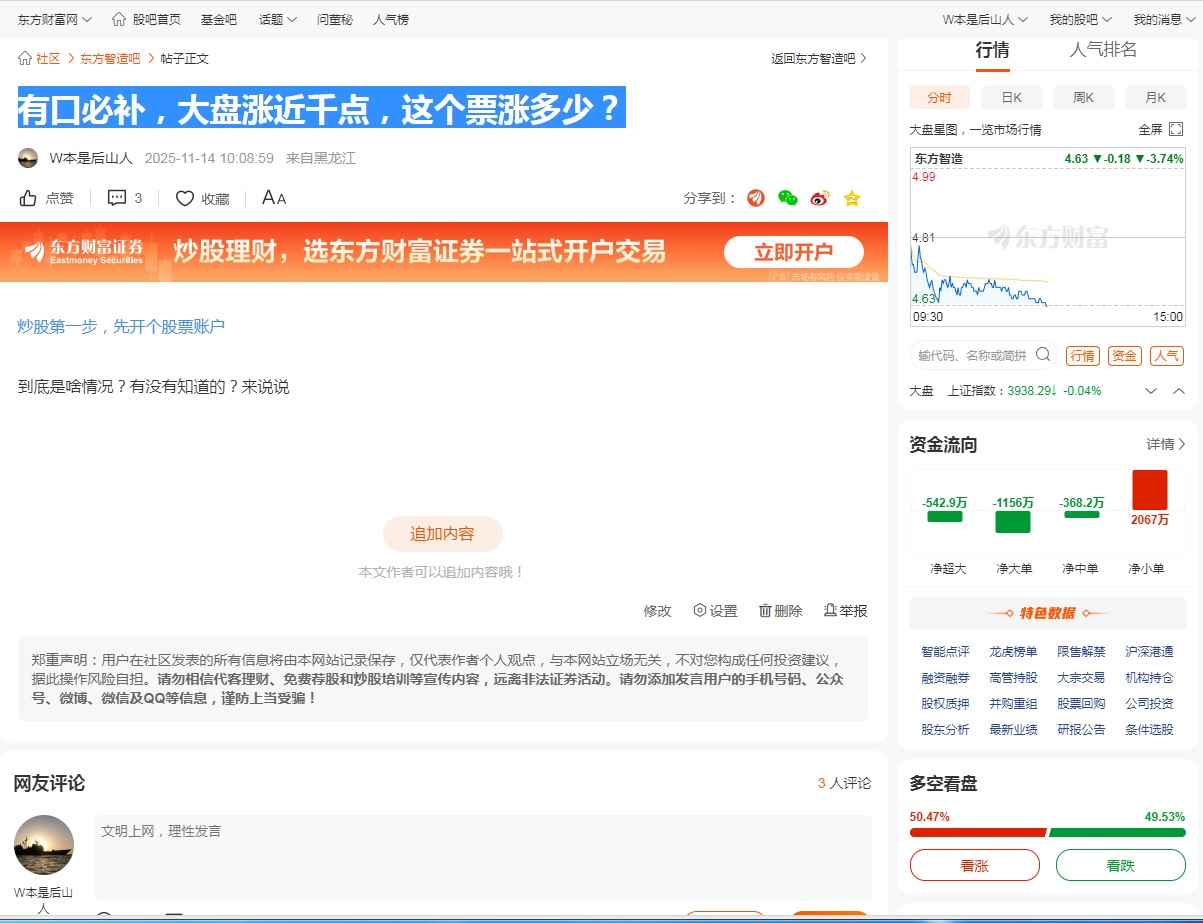Expand 我的消息 dropdown

coord(1164,19)
